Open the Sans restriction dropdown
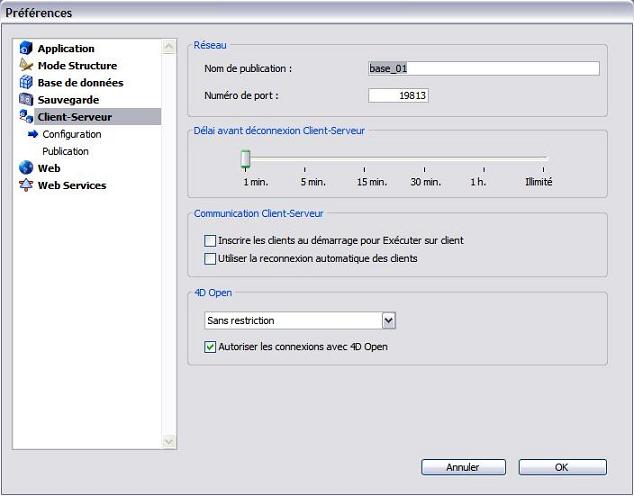The image size is (634, 496). tap(389, 320)
